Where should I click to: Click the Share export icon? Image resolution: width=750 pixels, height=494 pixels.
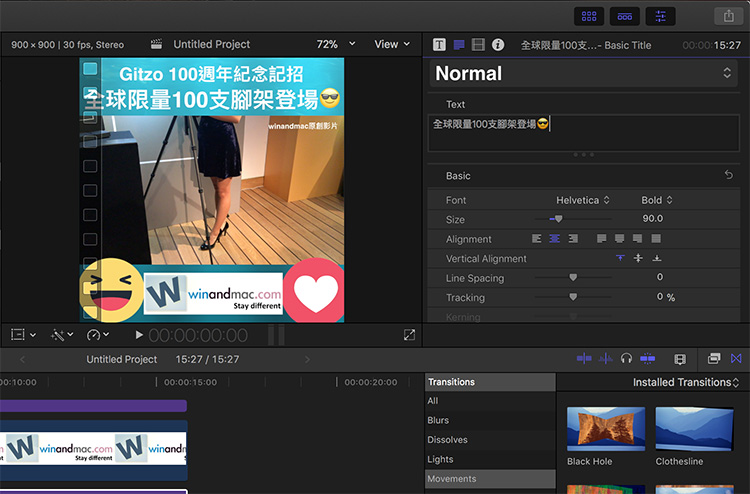point(727,16)
